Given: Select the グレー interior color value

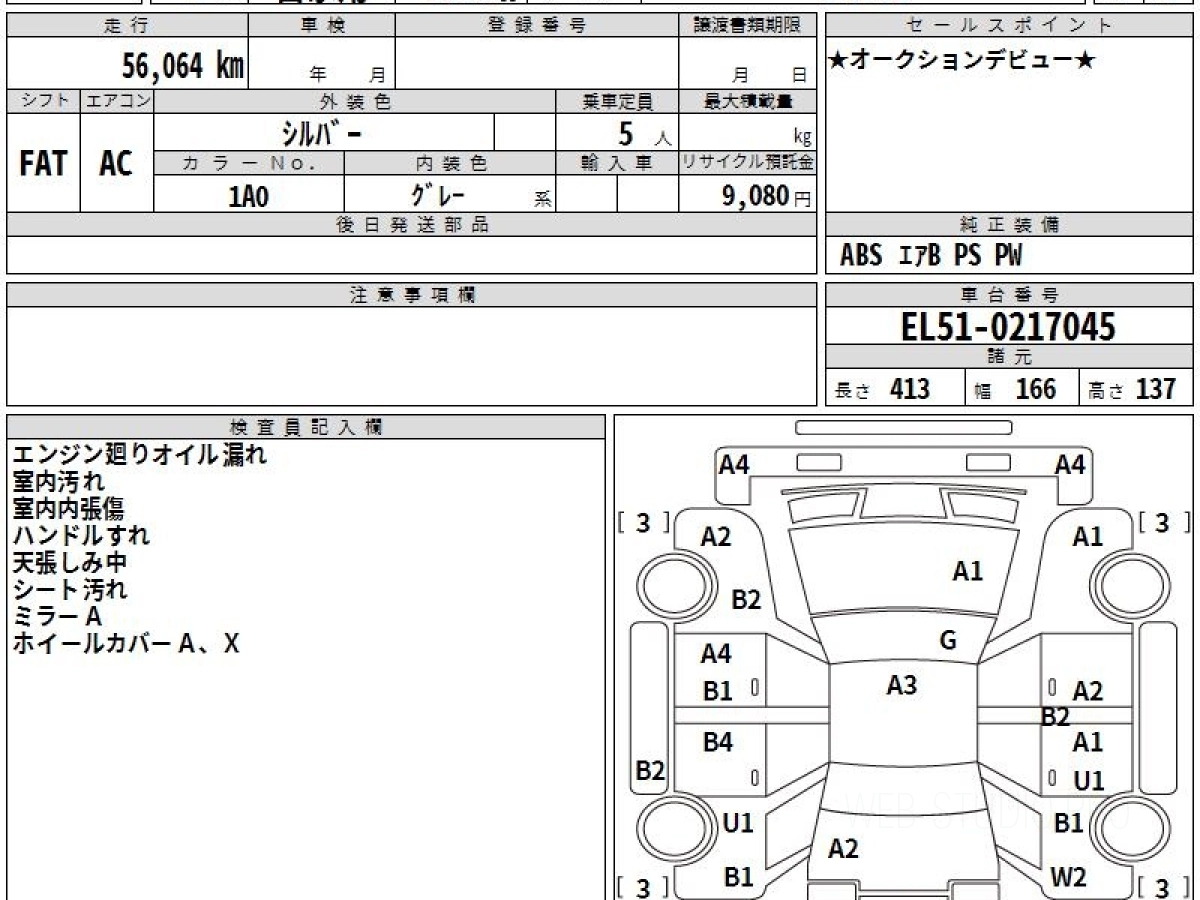Looking at the screenshot, I should tap(438, 194).
